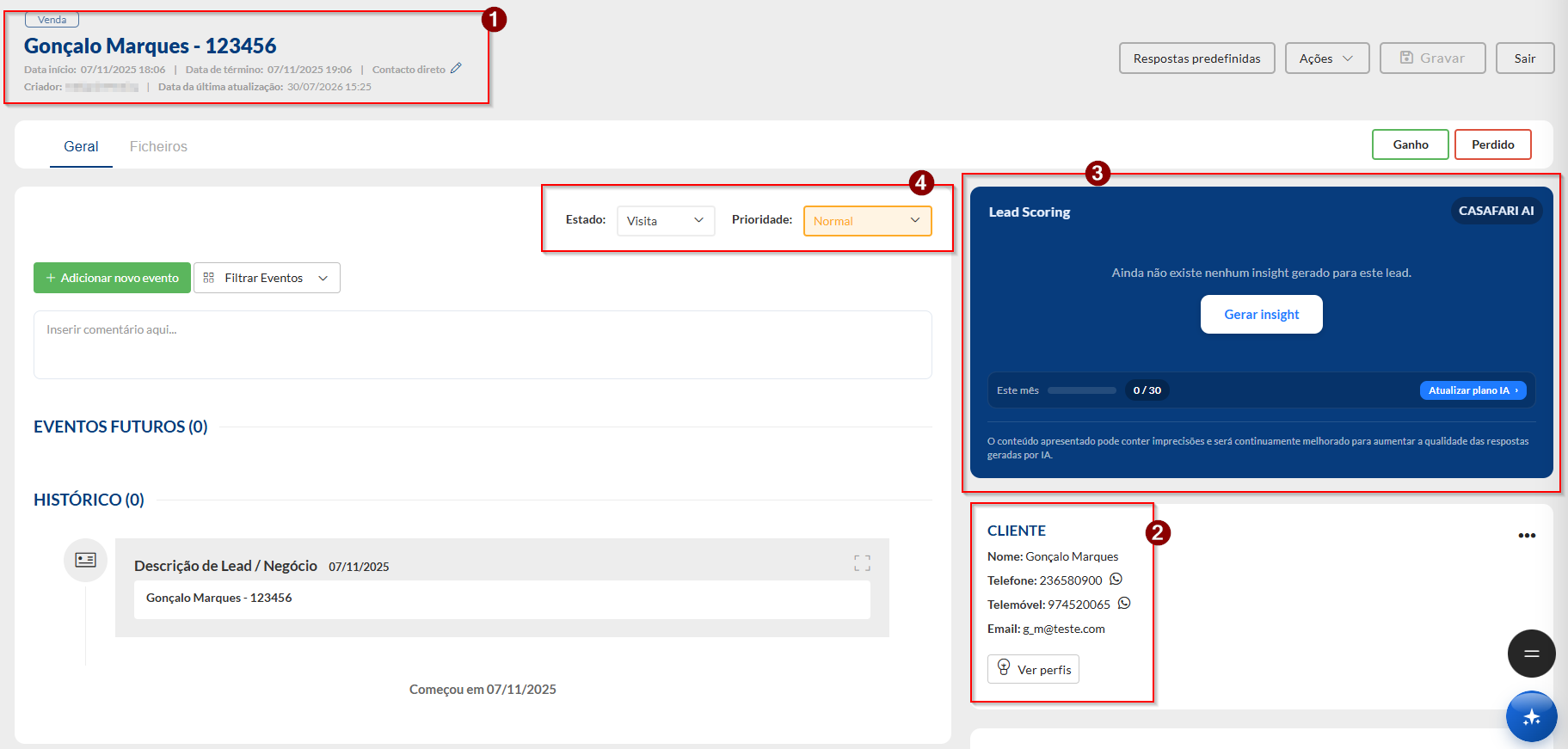Exit via the Sair button
The width and height of the screenshot is (1568, 749).
(1525, 58)
